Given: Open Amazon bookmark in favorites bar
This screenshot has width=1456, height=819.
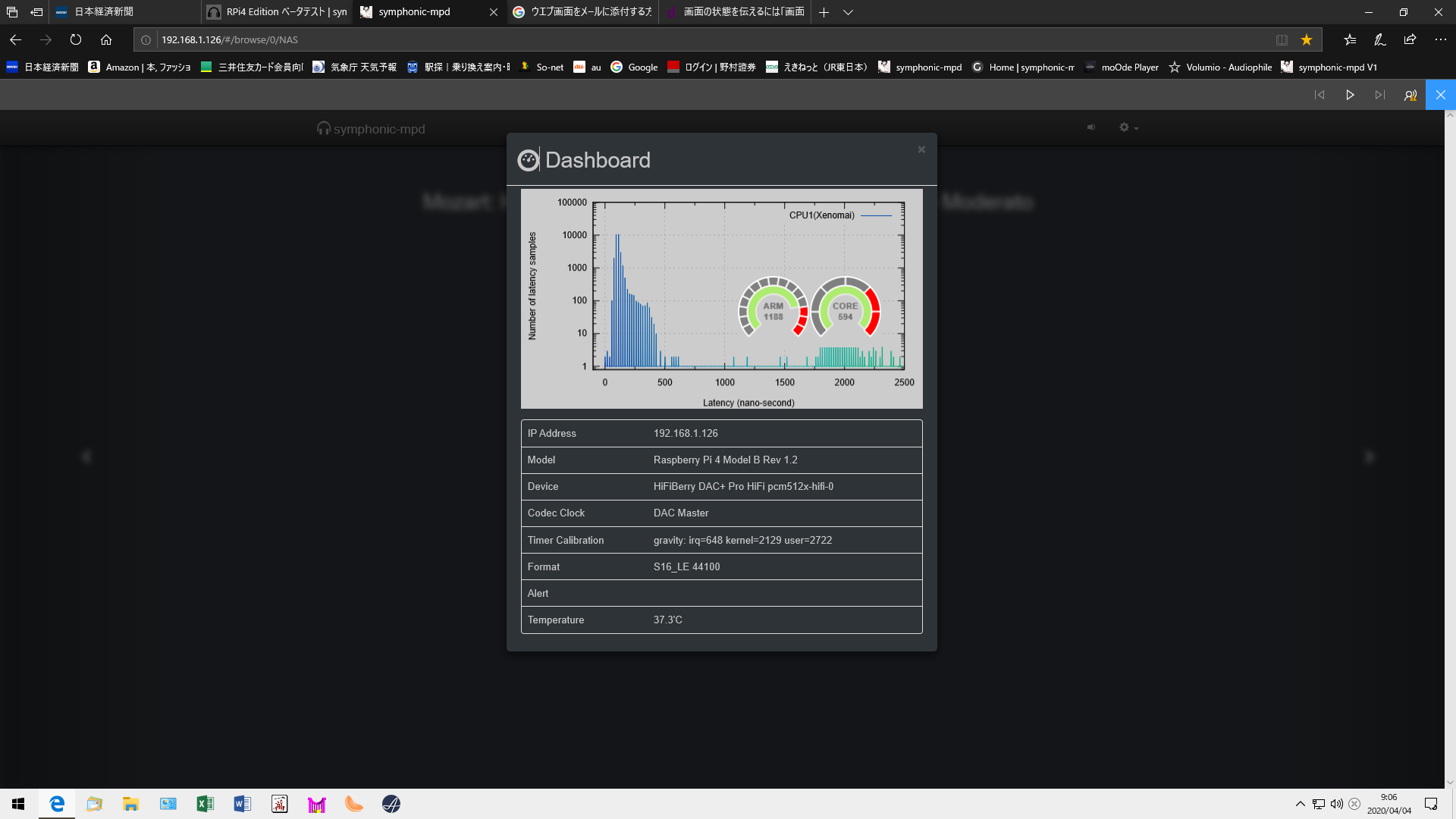Looking at the screenshot, I should pos(140,67).
